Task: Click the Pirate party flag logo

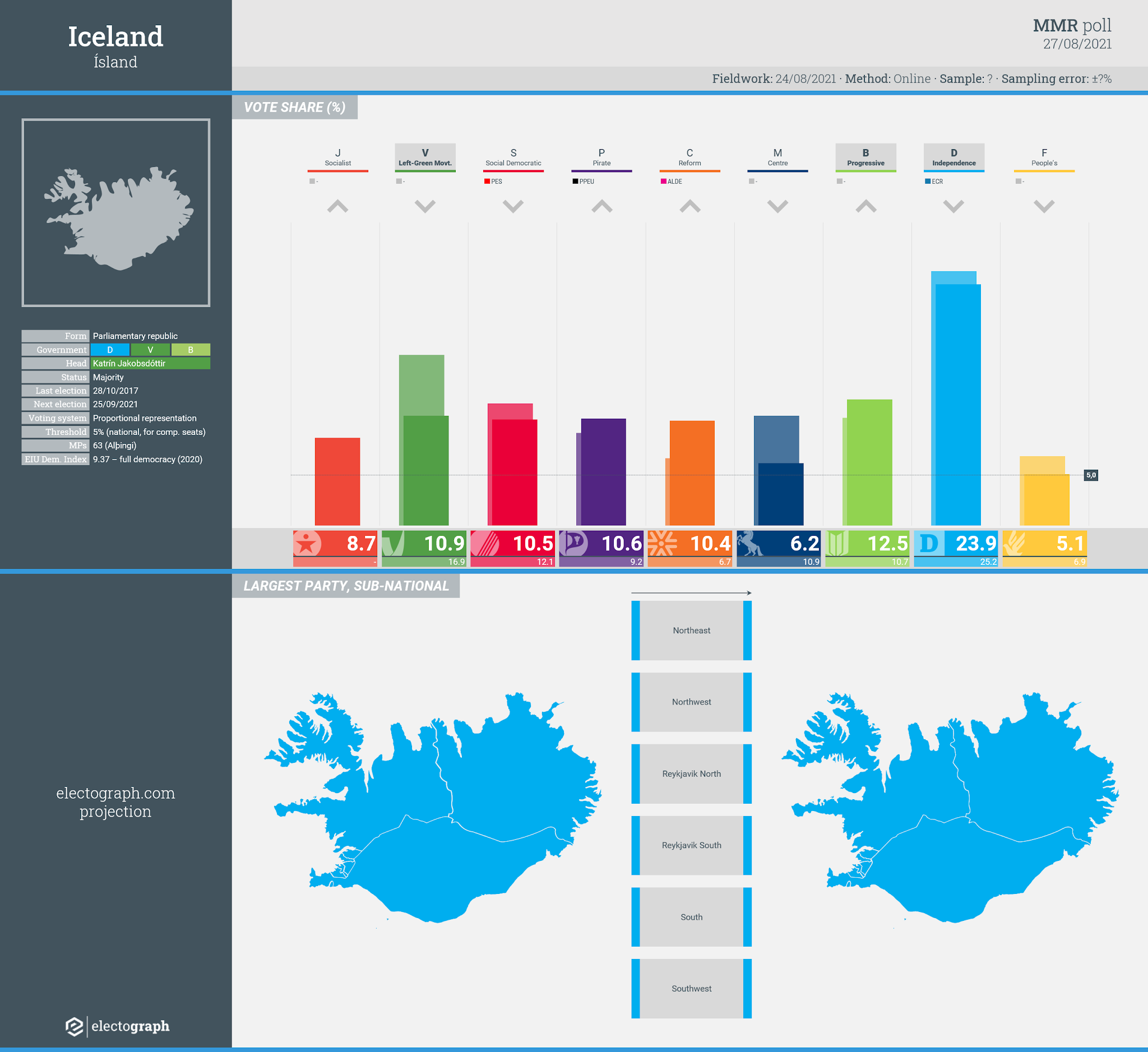Action: pos(573,543)
